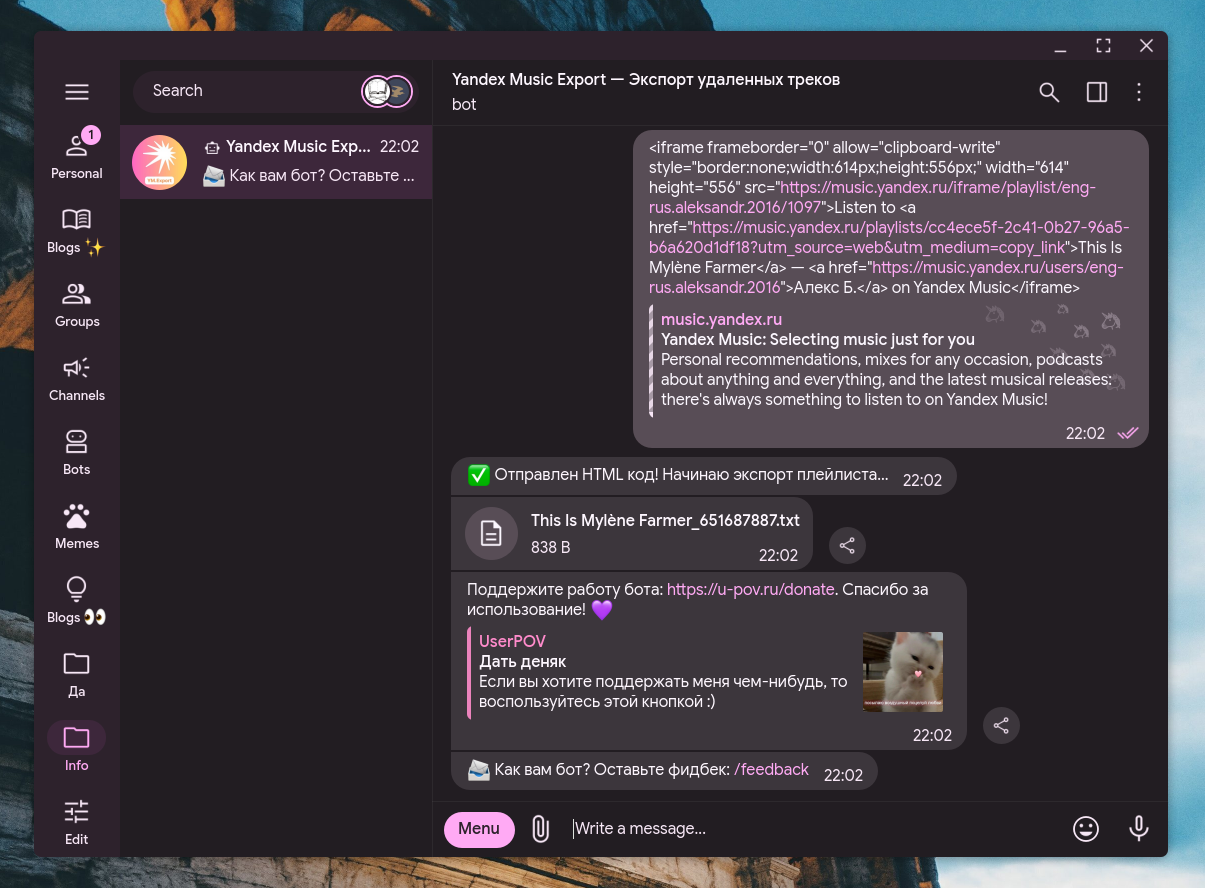
Task: Open the emoji picker
Action: click(1085, 828)
